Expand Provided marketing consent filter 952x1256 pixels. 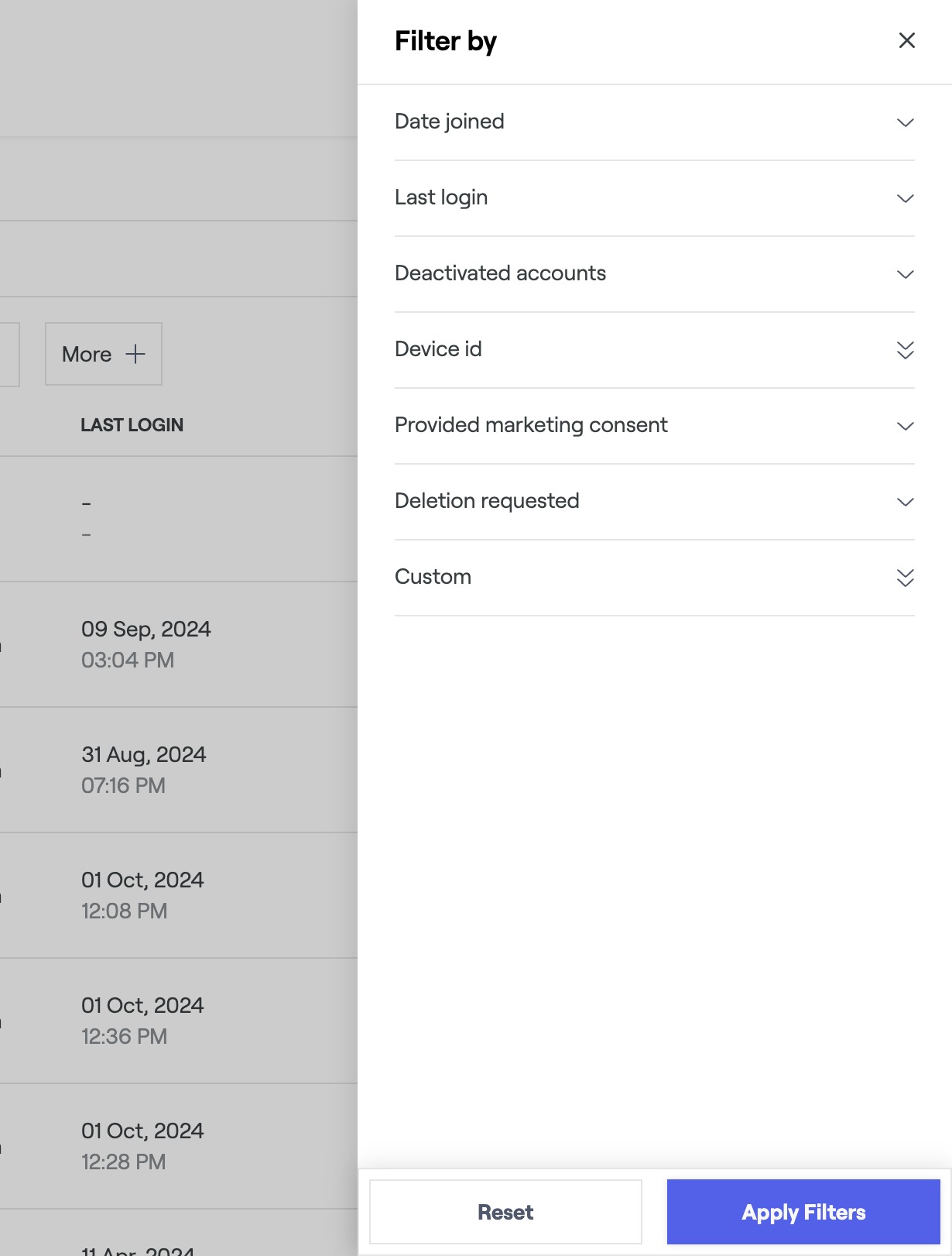[531, 425]
